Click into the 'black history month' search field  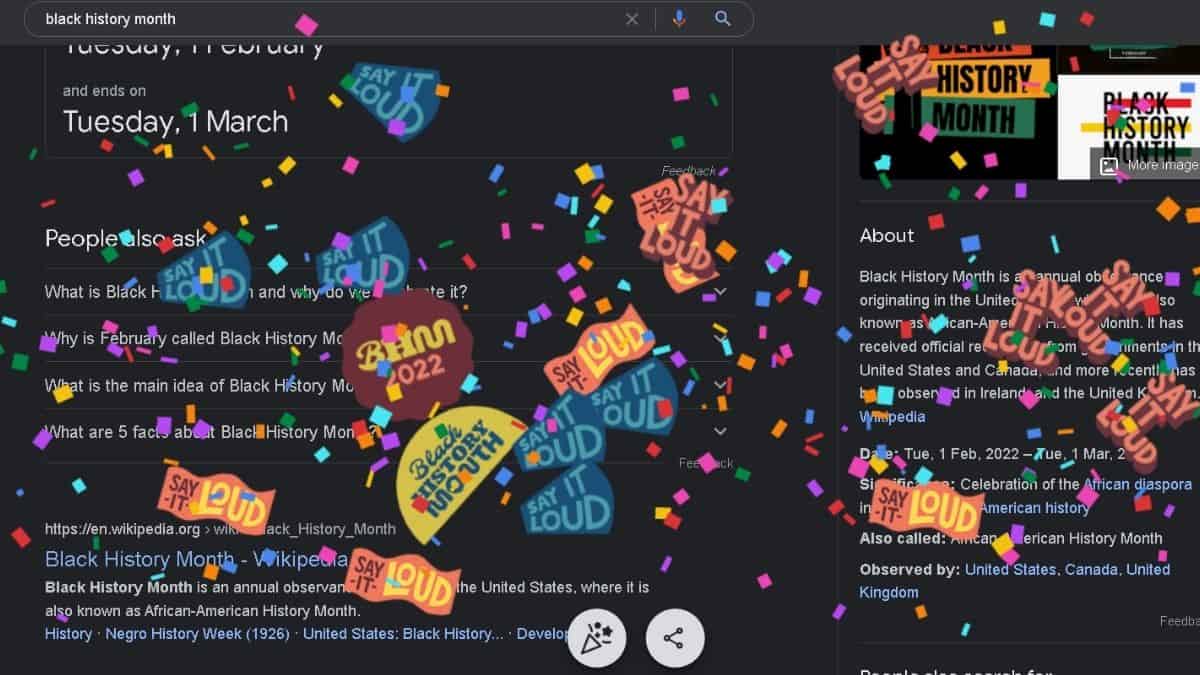(x=300, y=19)
